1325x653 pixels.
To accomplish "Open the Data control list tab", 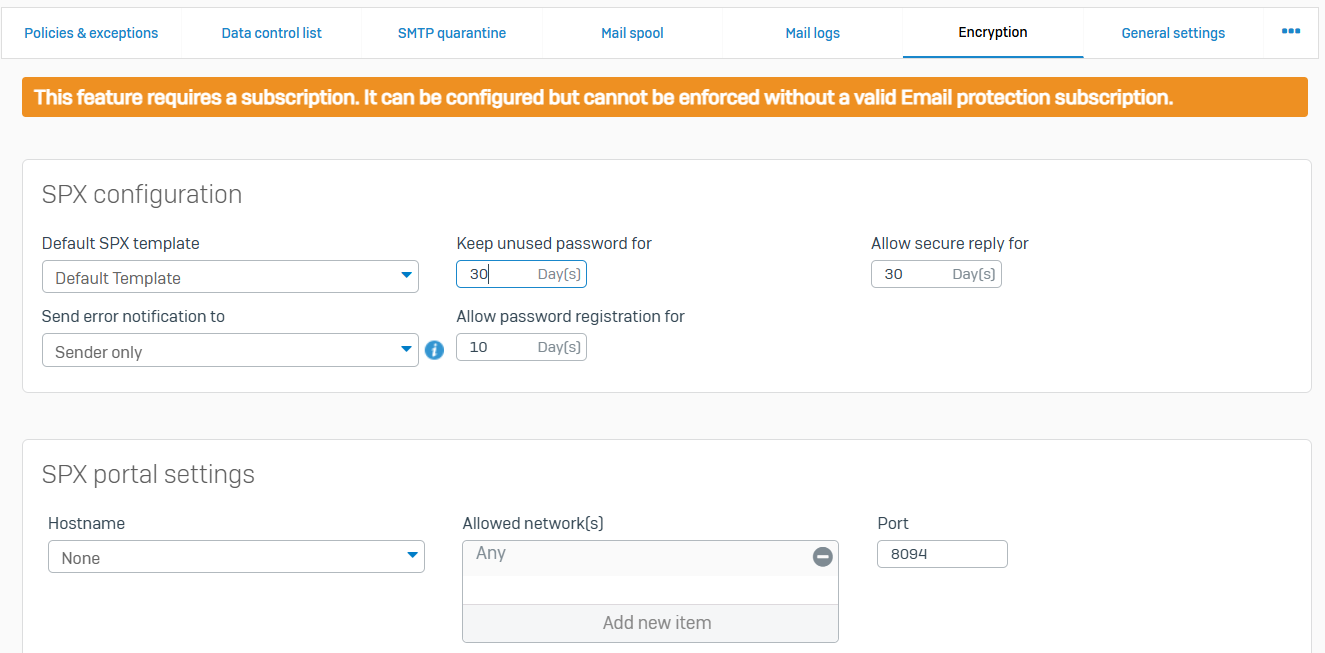I will 272,33.
